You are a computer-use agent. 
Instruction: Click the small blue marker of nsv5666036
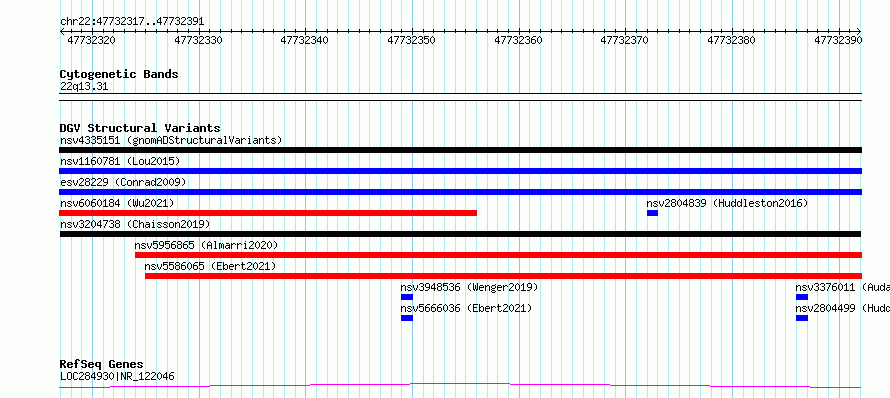[406, 318]
